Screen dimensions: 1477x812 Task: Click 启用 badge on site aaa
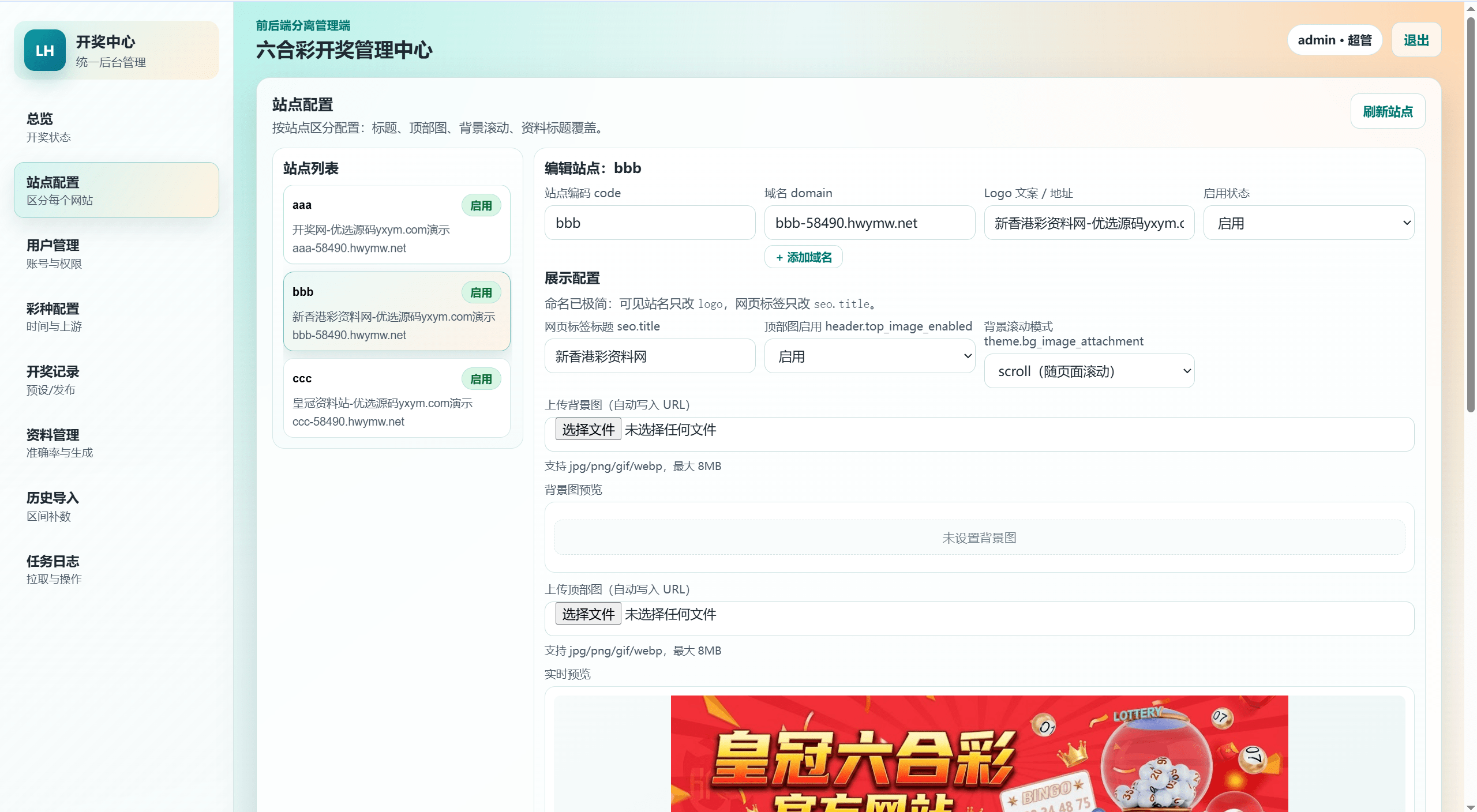click(x=481, y=205)
